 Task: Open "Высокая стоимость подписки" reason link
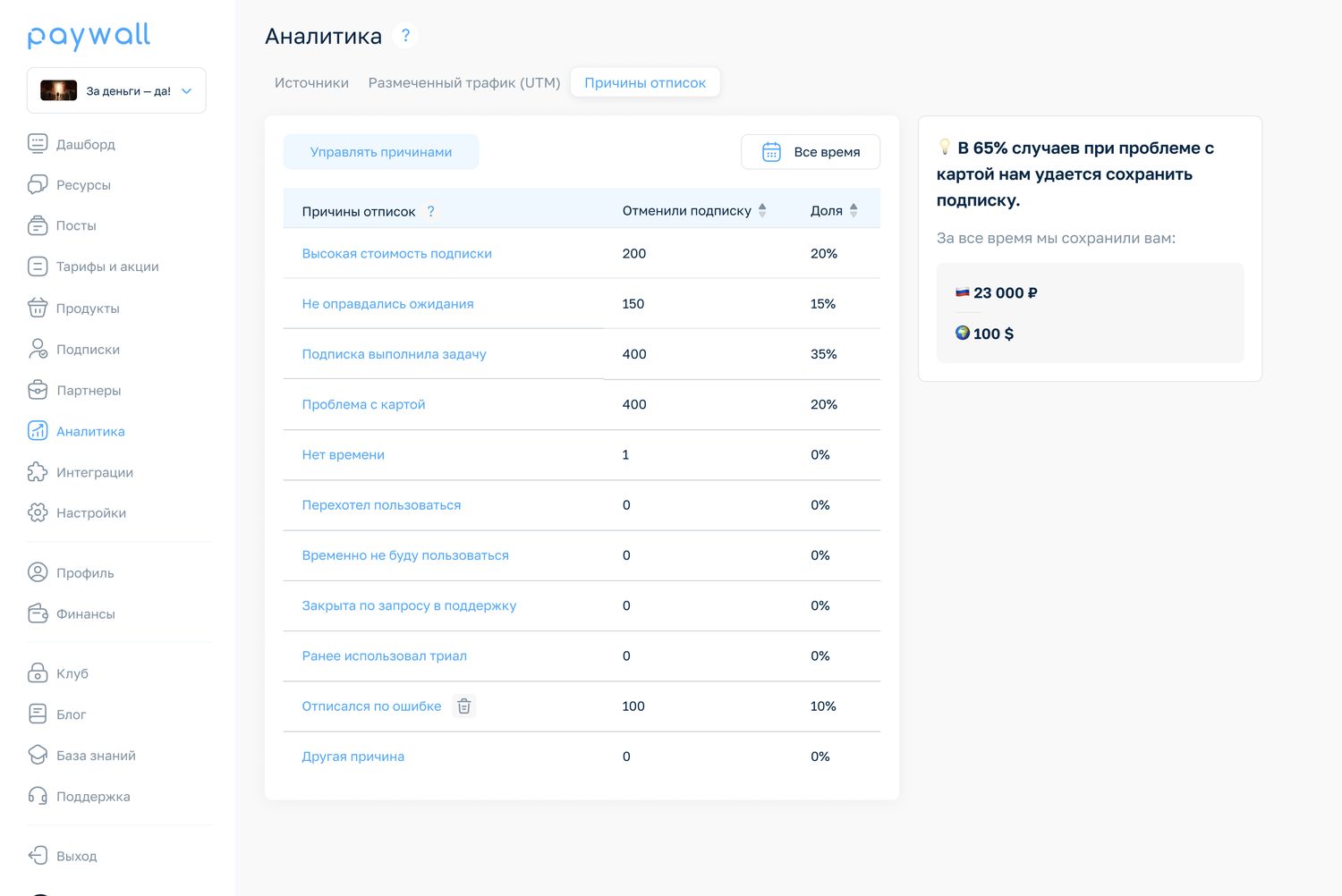[x=397, y=254]
